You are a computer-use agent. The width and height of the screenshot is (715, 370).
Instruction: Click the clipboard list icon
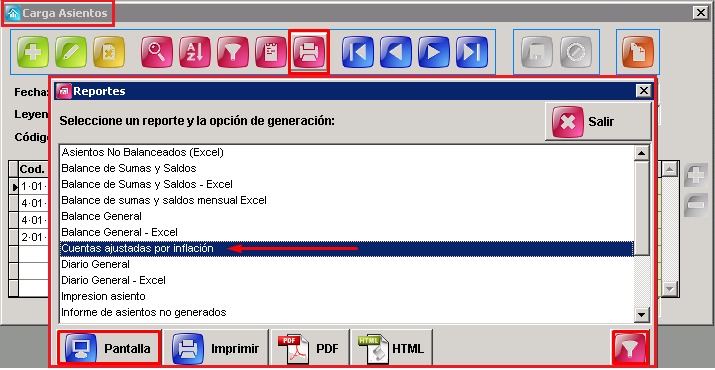point(271,52)
